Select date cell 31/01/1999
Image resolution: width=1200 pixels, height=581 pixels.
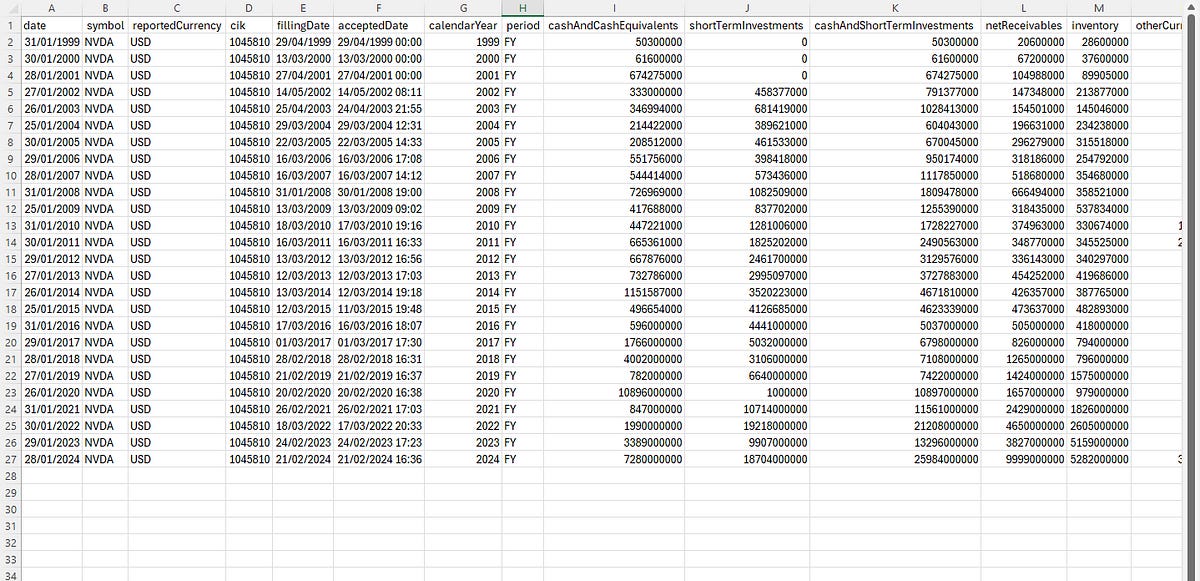tap(50, 43)
